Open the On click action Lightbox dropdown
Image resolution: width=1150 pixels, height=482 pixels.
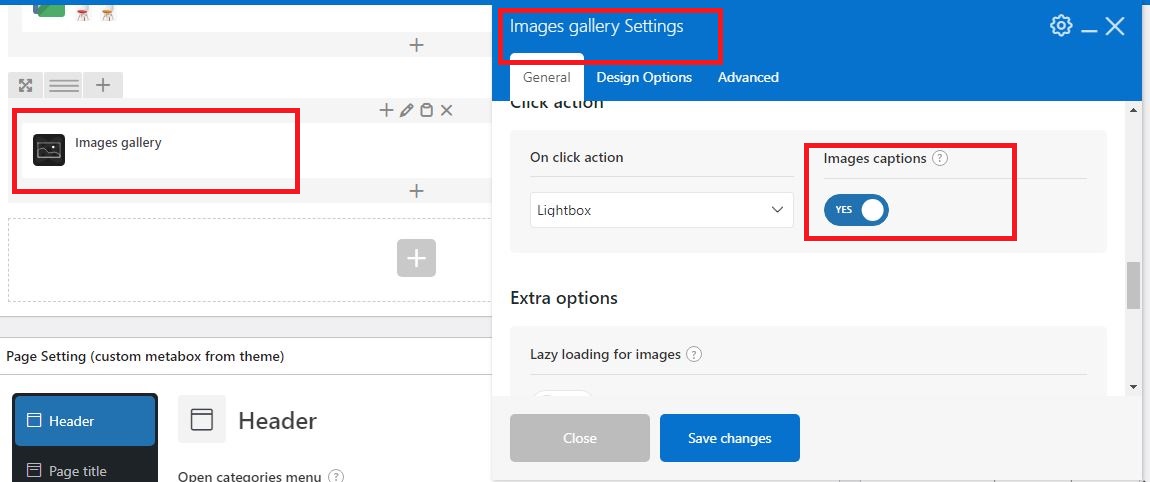click(662, 210)
